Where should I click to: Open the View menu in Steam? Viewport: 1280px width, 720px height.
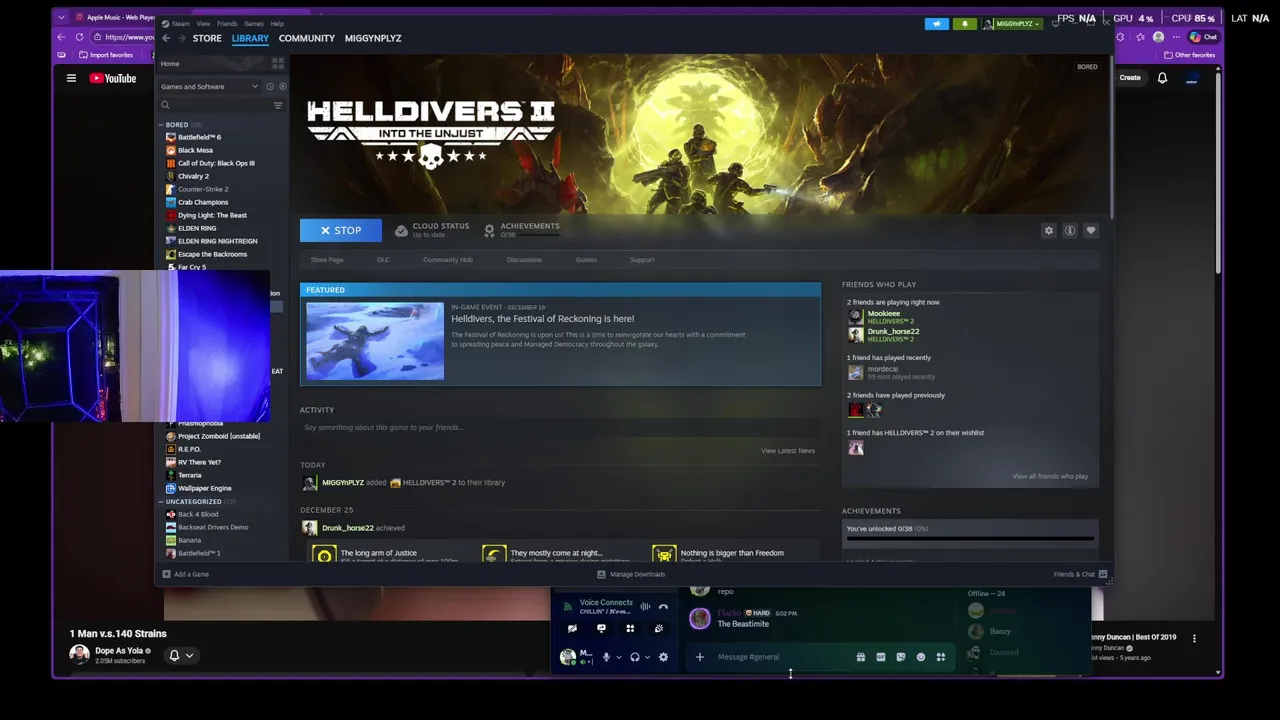click(x=203, y=23)
